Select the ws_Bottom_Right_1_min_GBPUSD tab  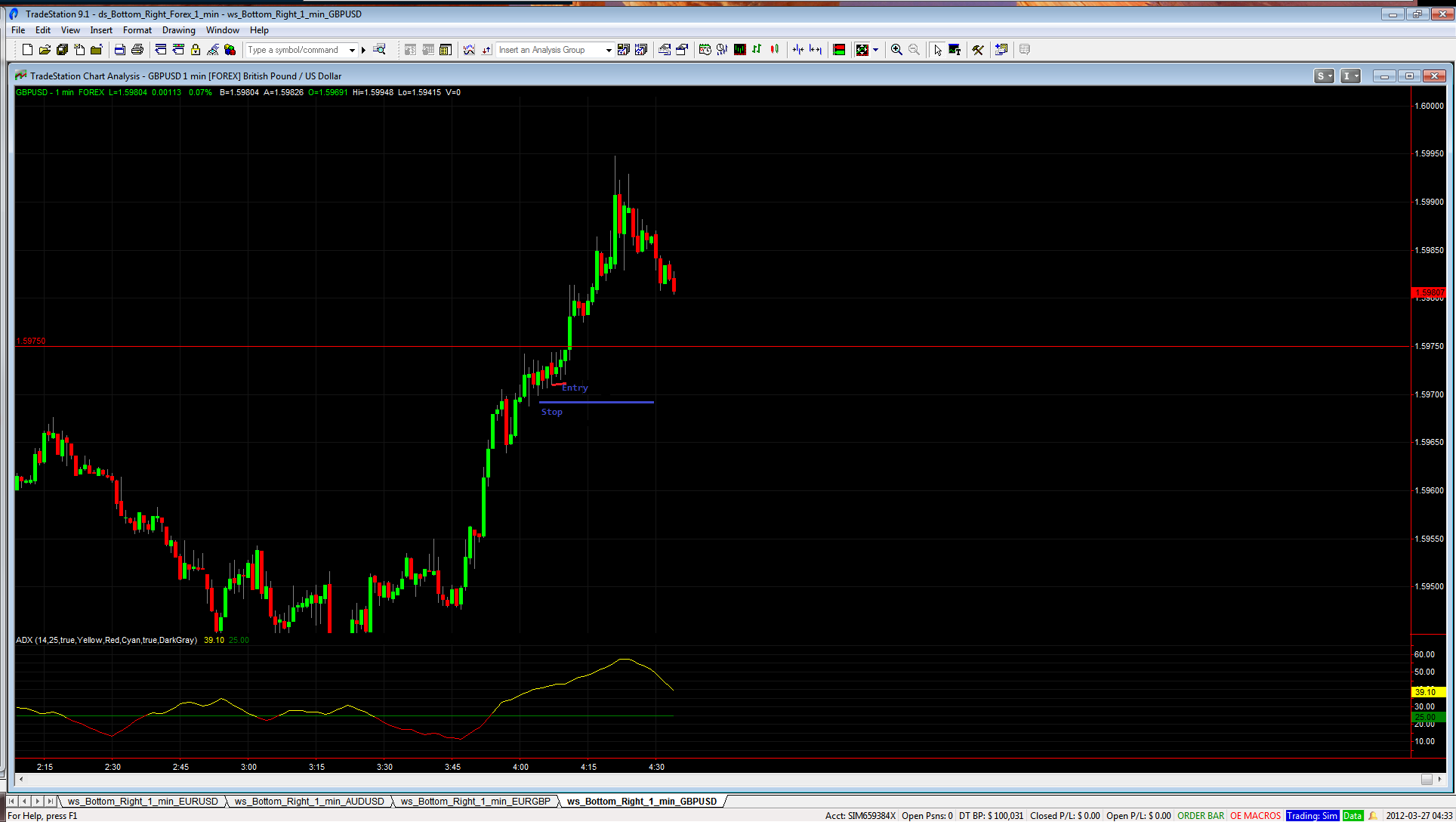[642, 802]
